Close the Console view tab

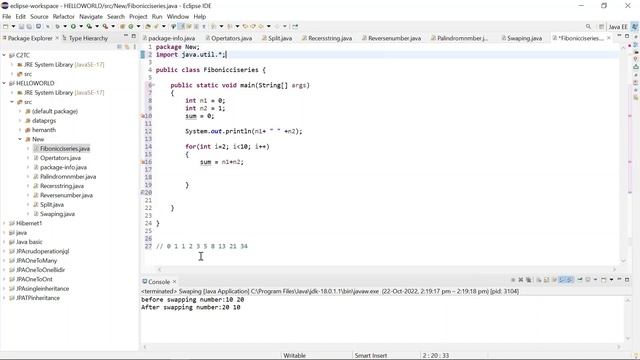174,282
